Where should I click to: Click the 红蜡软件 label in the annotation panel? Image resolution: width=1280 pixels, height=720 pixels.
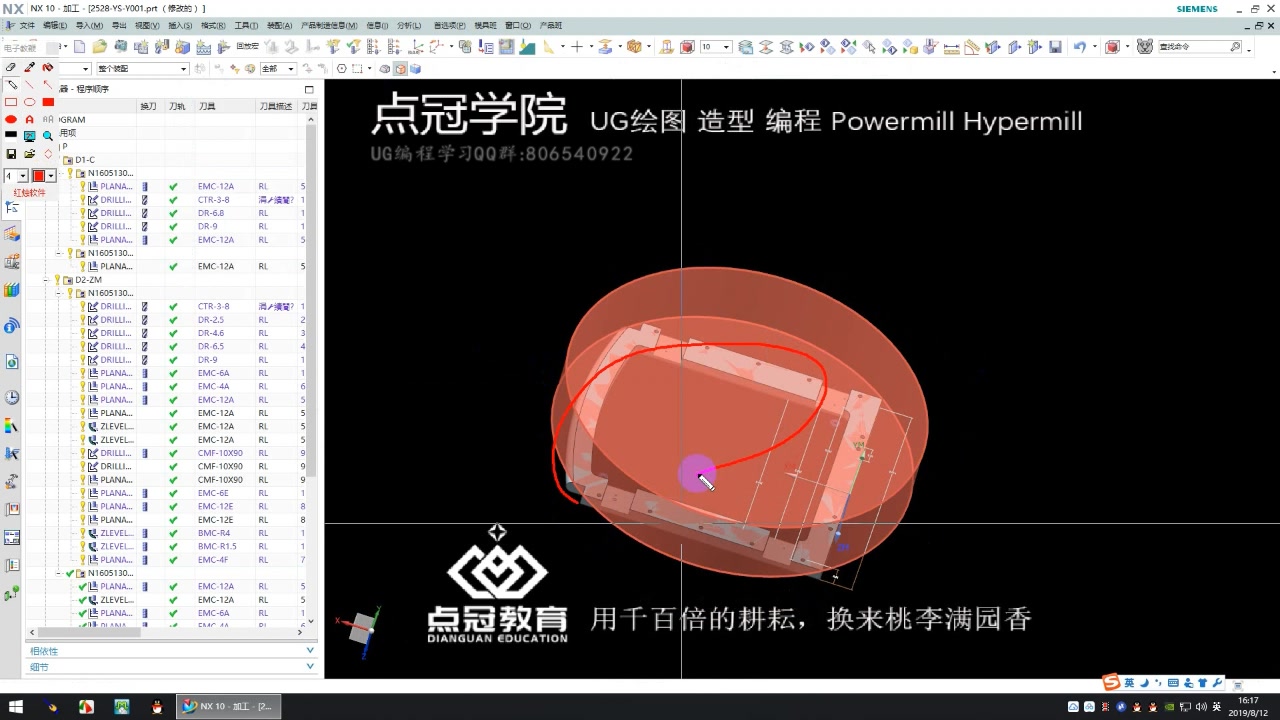point(30,193)
